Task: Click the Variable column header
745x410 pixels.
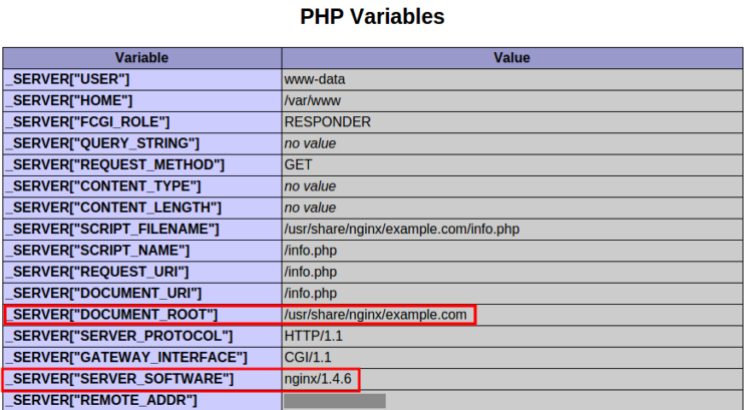Action: [141, 58]
